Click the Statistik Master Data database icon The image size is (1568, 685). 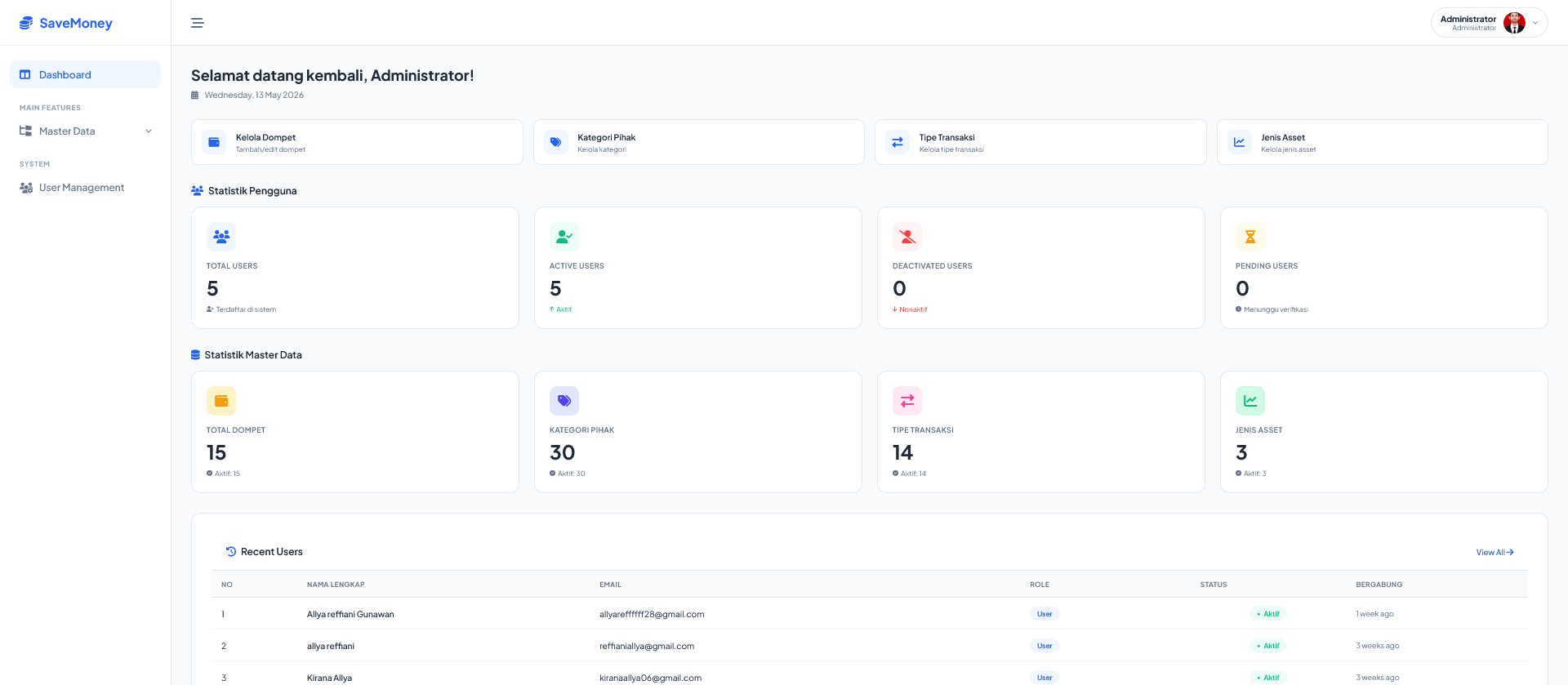pos(195,355)
